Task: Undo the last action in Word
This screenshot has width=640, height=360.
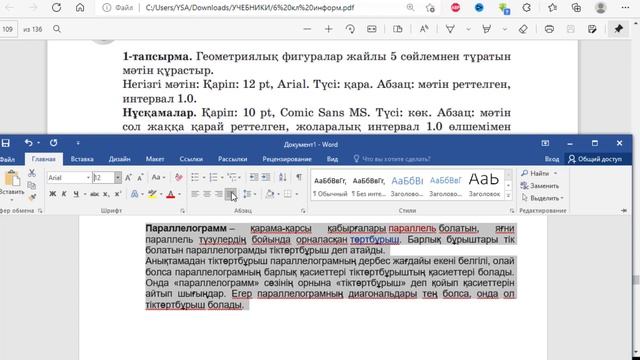Action: coord(28,143)
